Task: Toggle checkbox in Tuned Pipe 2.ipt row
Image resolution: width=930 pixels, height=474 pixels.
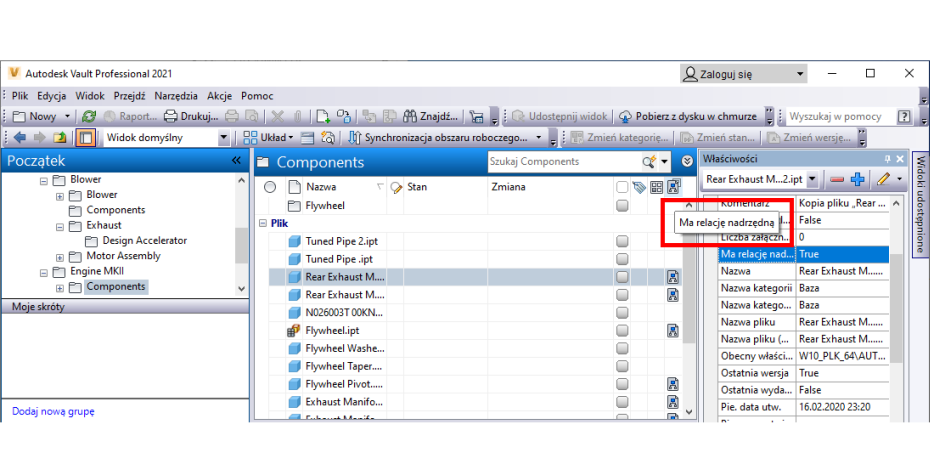Action: click(622, 241)
